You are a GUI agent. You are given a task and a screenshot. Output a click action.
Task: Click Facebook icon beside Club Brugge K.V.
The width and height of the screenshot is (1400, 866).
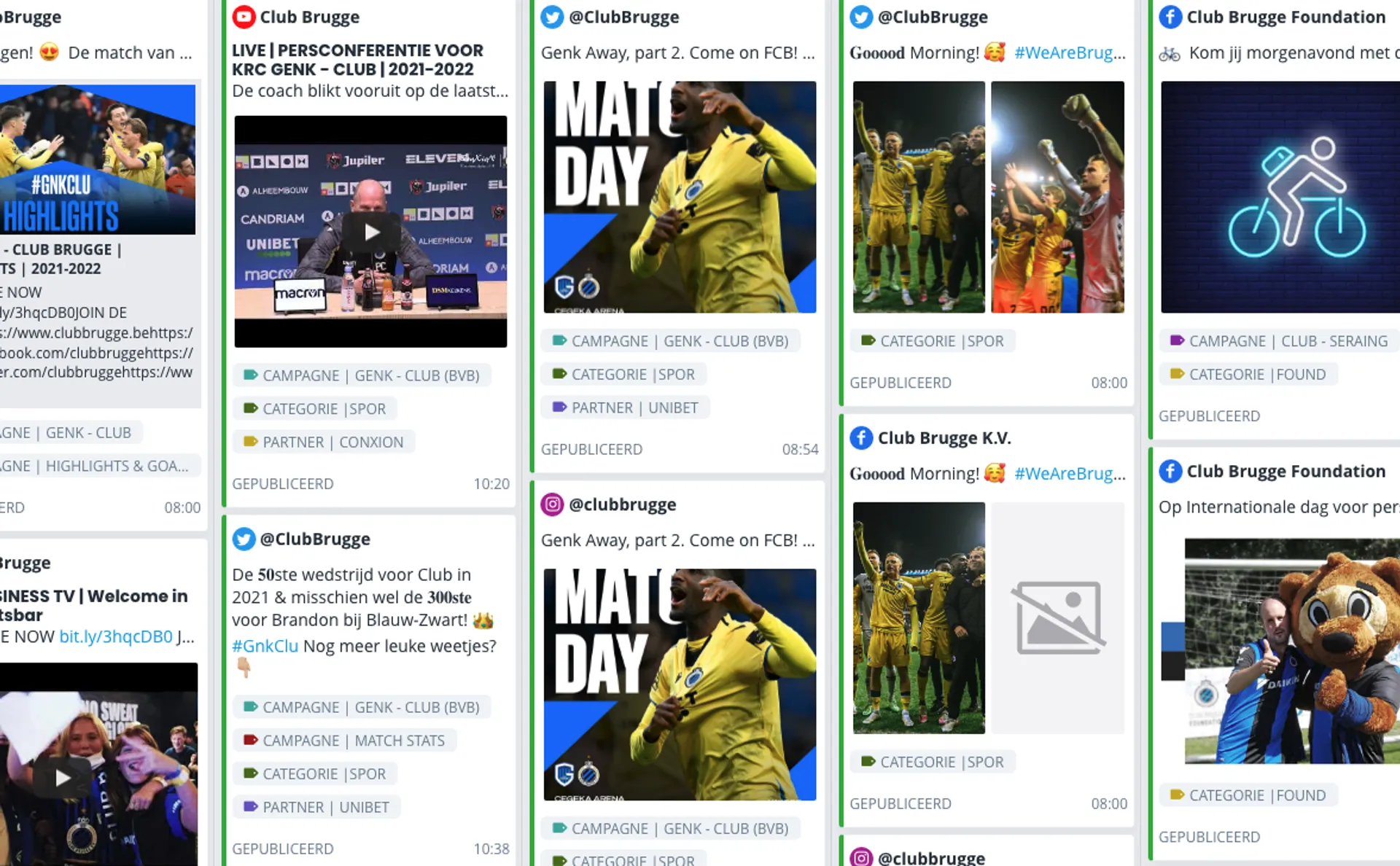pyautogui.click(x=861, y=437)
